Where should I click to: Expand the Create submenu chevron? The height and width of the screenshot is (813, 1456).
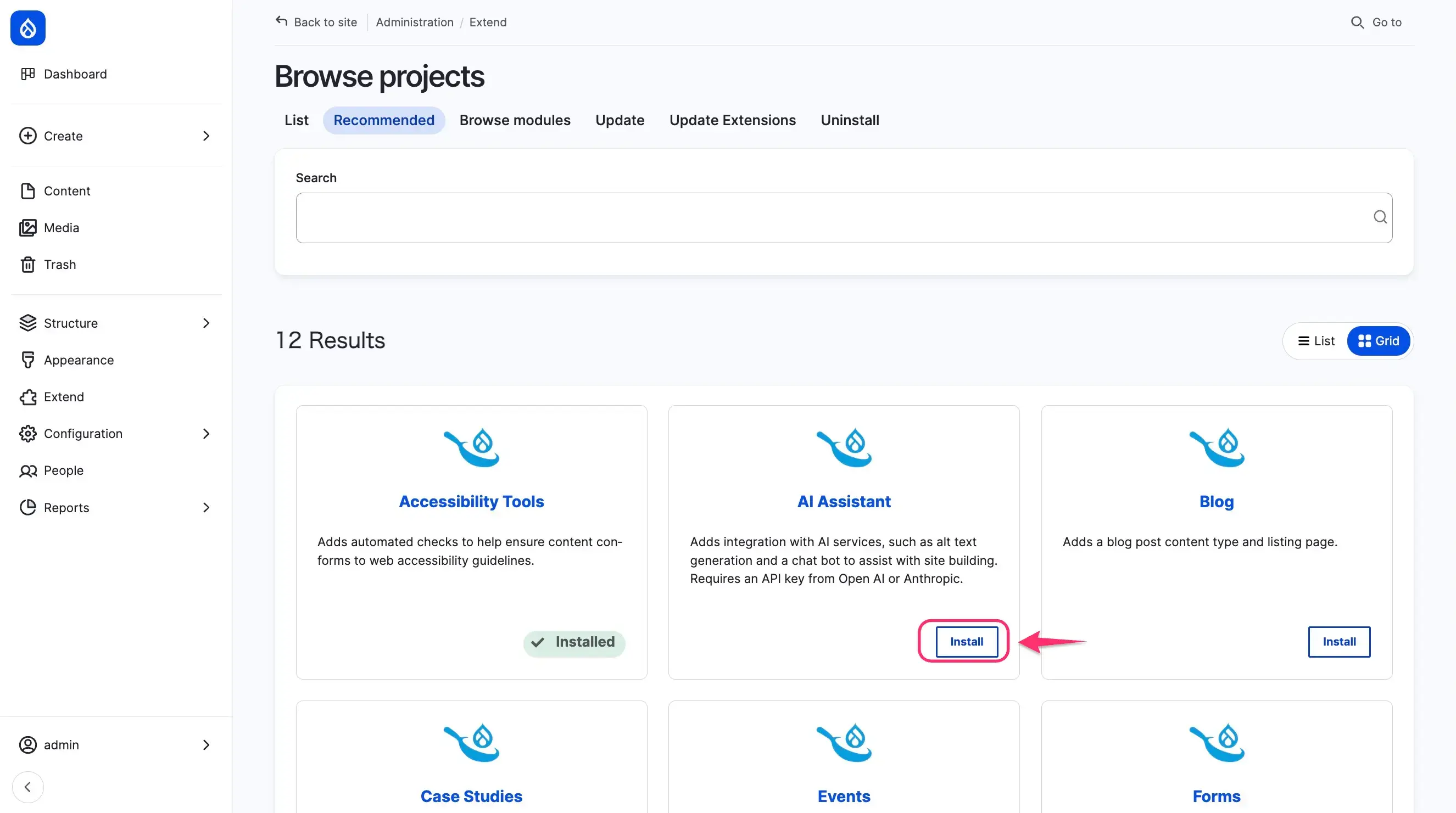point(206,136)
